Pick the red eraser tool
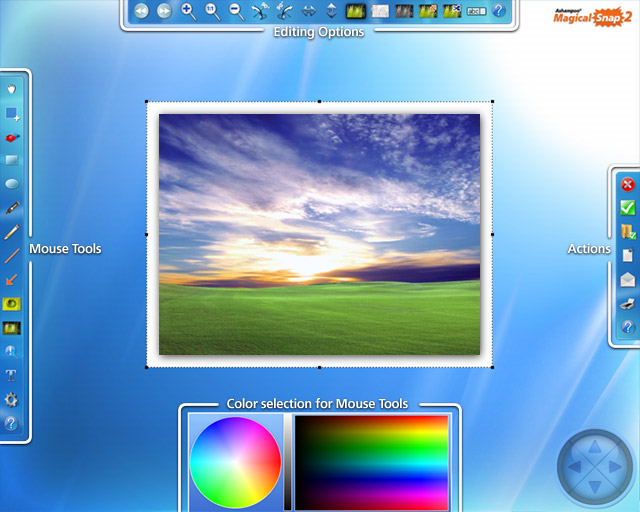The height and width of the screenshot is (512, 640). pos(12,136)
